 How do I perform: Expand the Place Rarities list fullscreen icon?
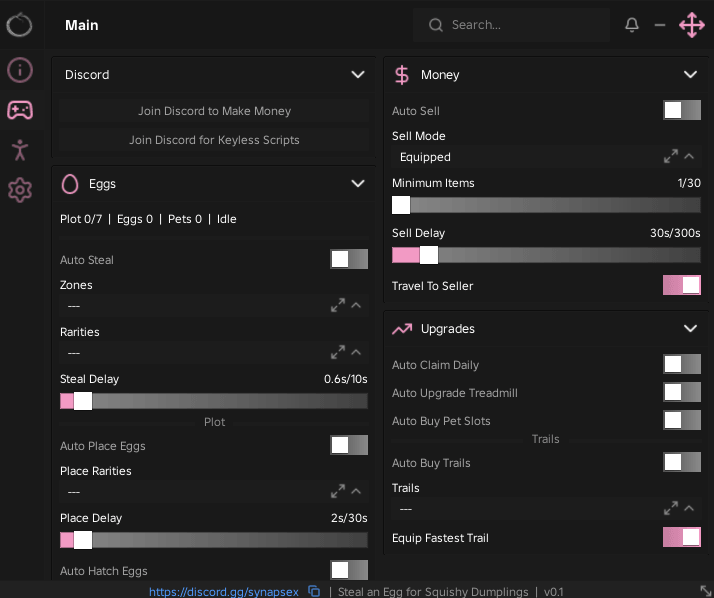(337, 491)
